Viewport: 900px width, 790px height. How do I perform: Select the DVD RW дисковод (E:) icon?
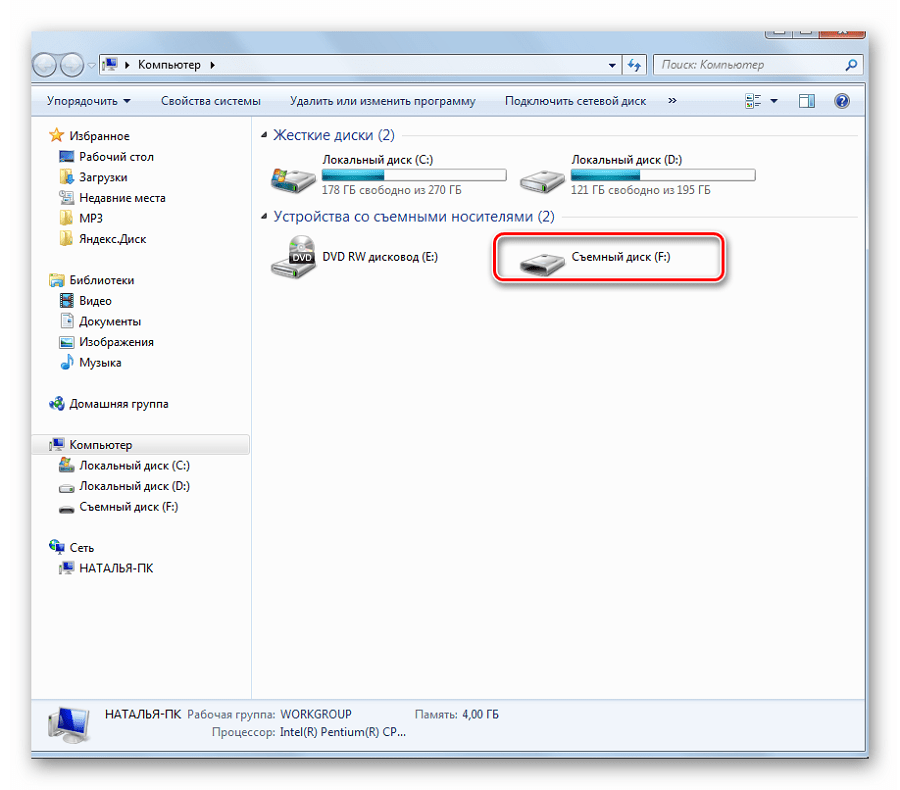point(293,257)
